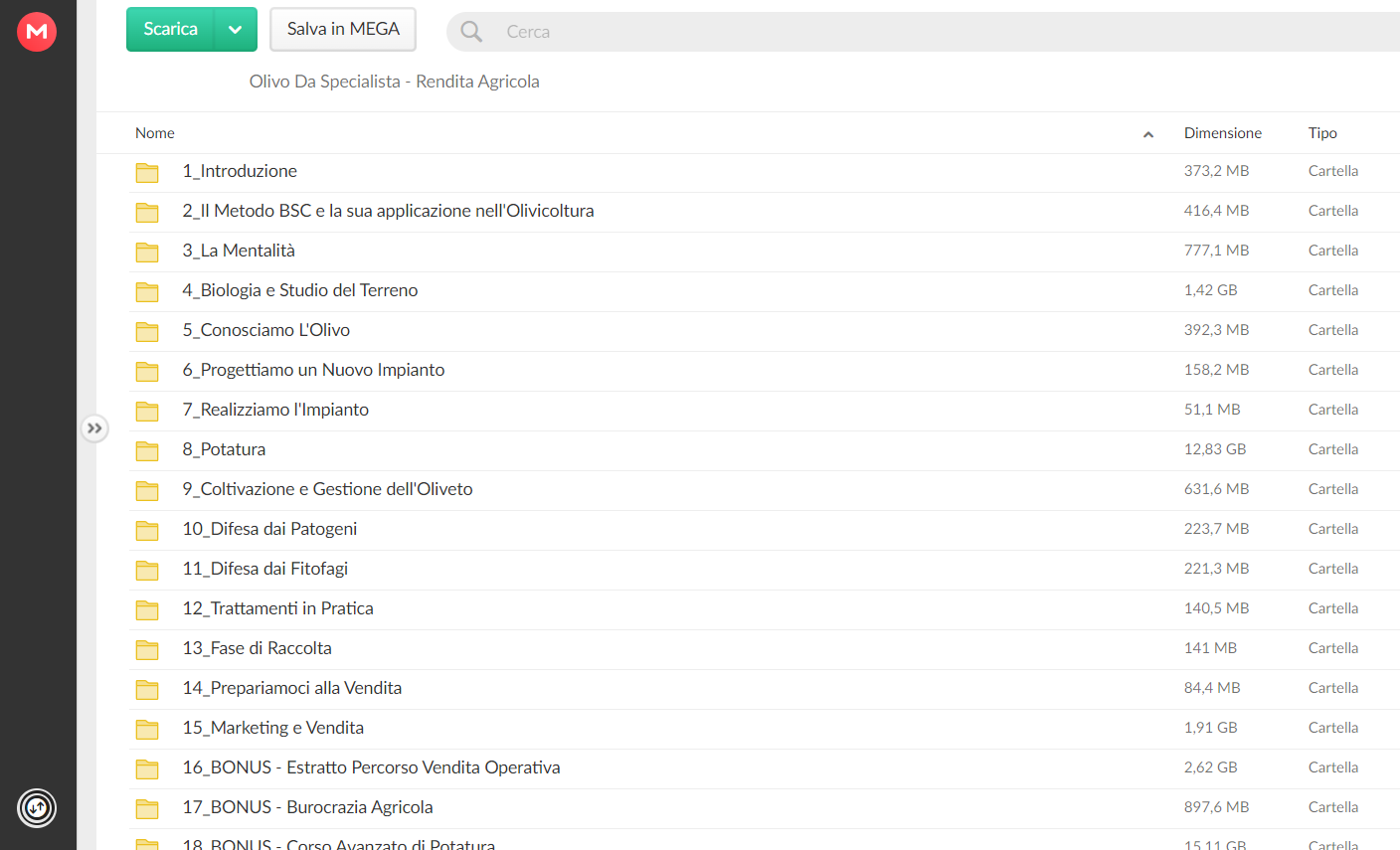Expand the left sidebar panel arrow
Screen dimensions: 1400x850
click(94, 428)
